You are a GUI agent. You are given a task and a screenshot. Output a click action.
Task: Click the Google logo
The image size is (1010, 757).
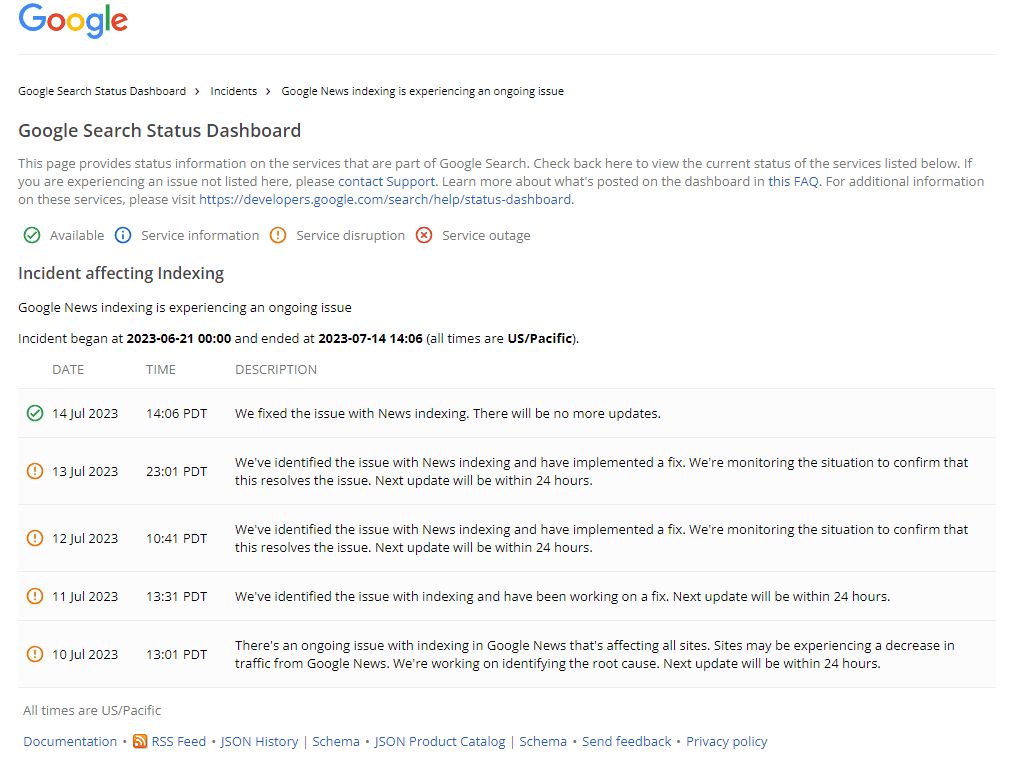click(73, 21)
